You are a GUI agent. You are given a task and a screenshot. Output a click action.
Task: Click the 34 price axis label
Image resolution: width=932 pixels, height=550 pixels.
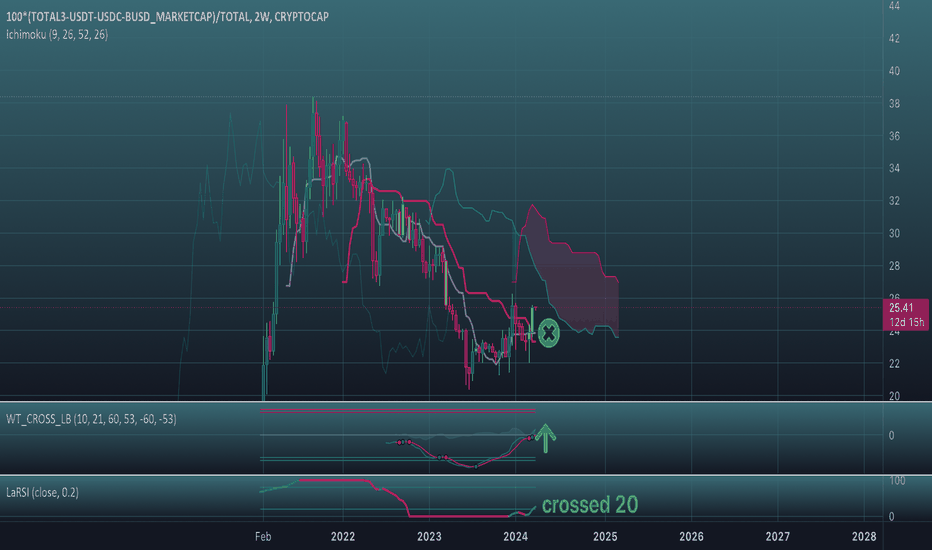(x=894, y=168)
